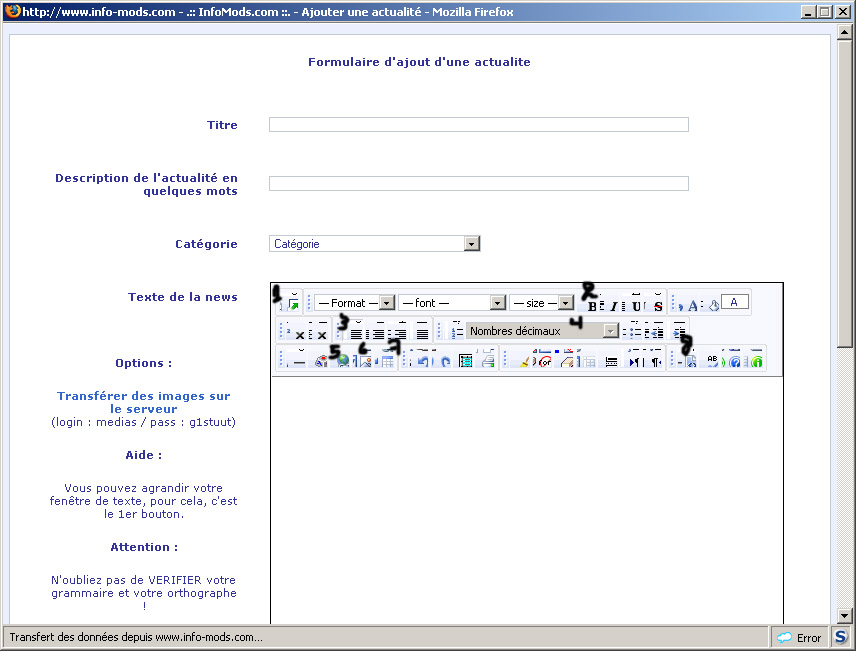Choose a font color with the A icon
856x651 pixels.
point(692,305)
